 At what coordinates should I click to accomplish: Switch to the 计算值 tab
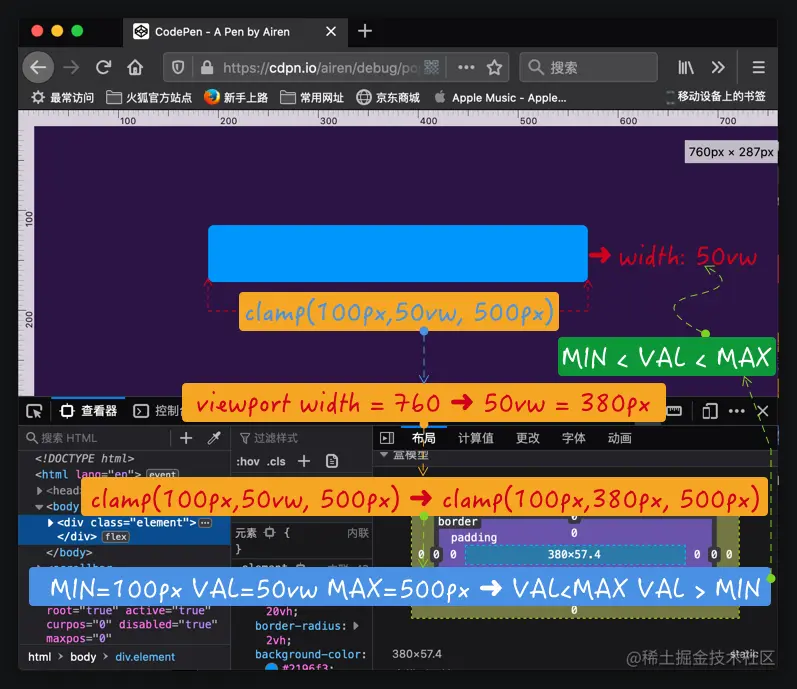point(475,438)
